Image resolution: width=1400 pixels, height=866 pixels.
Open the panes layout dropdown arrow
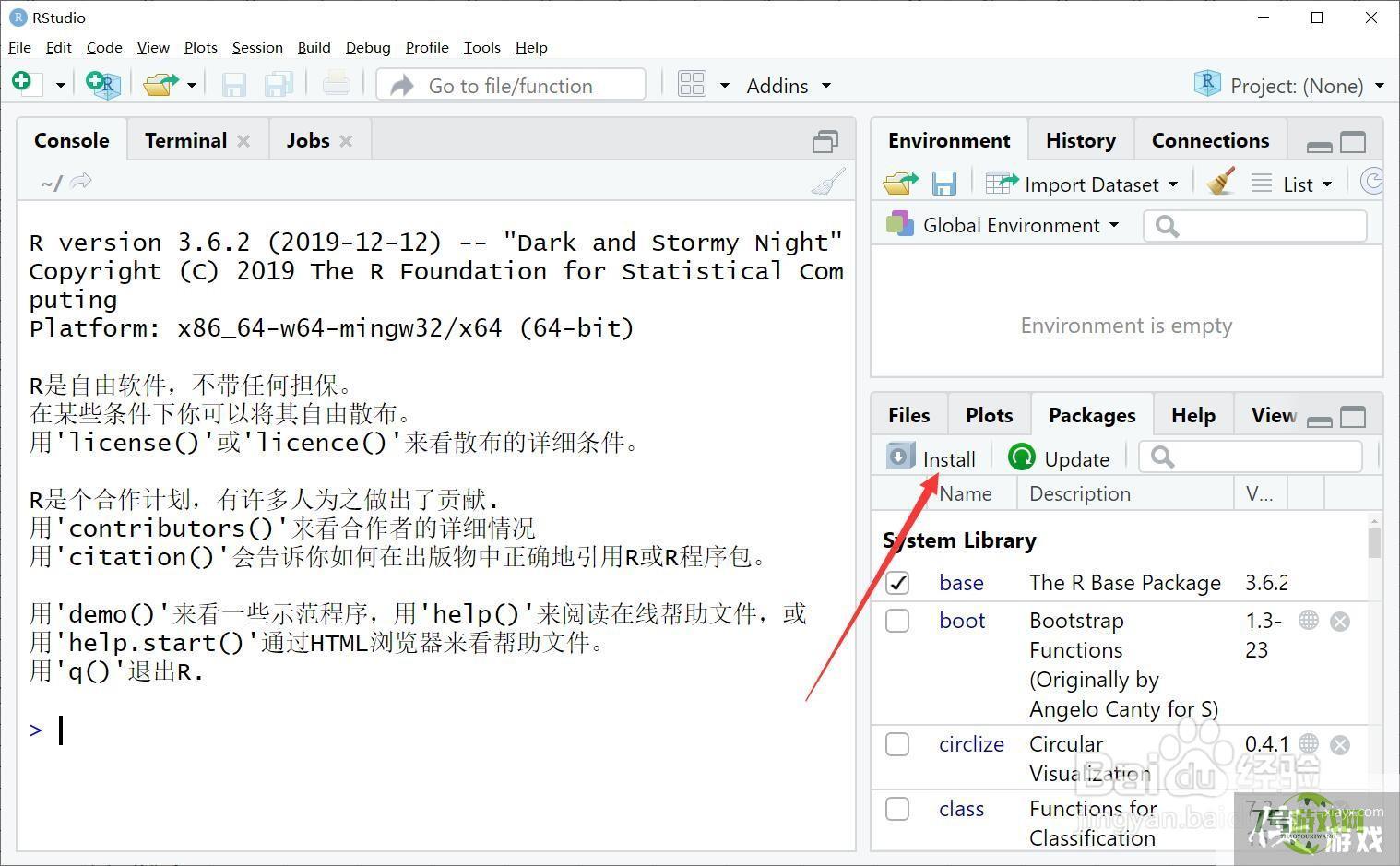pyautogui.click(x=725, y=86)
